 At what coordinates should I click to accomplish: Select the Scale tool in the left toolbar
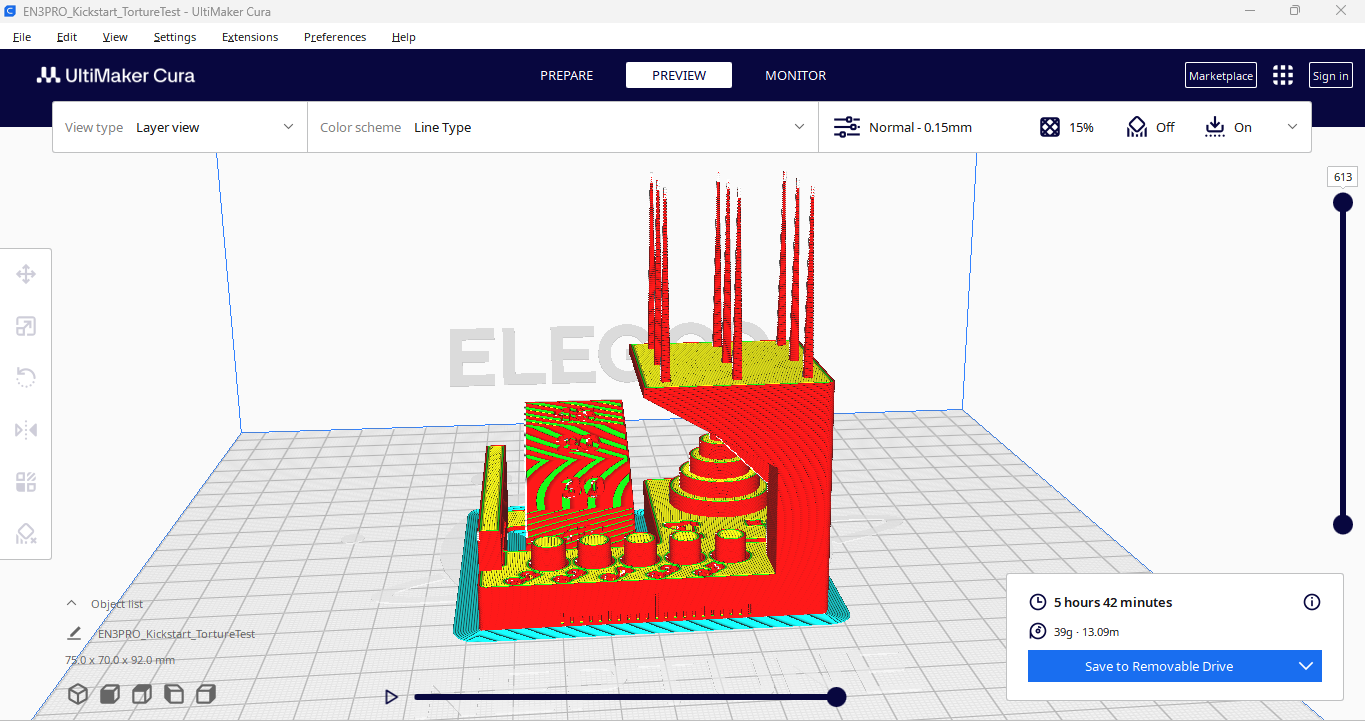tap(26, 326)
